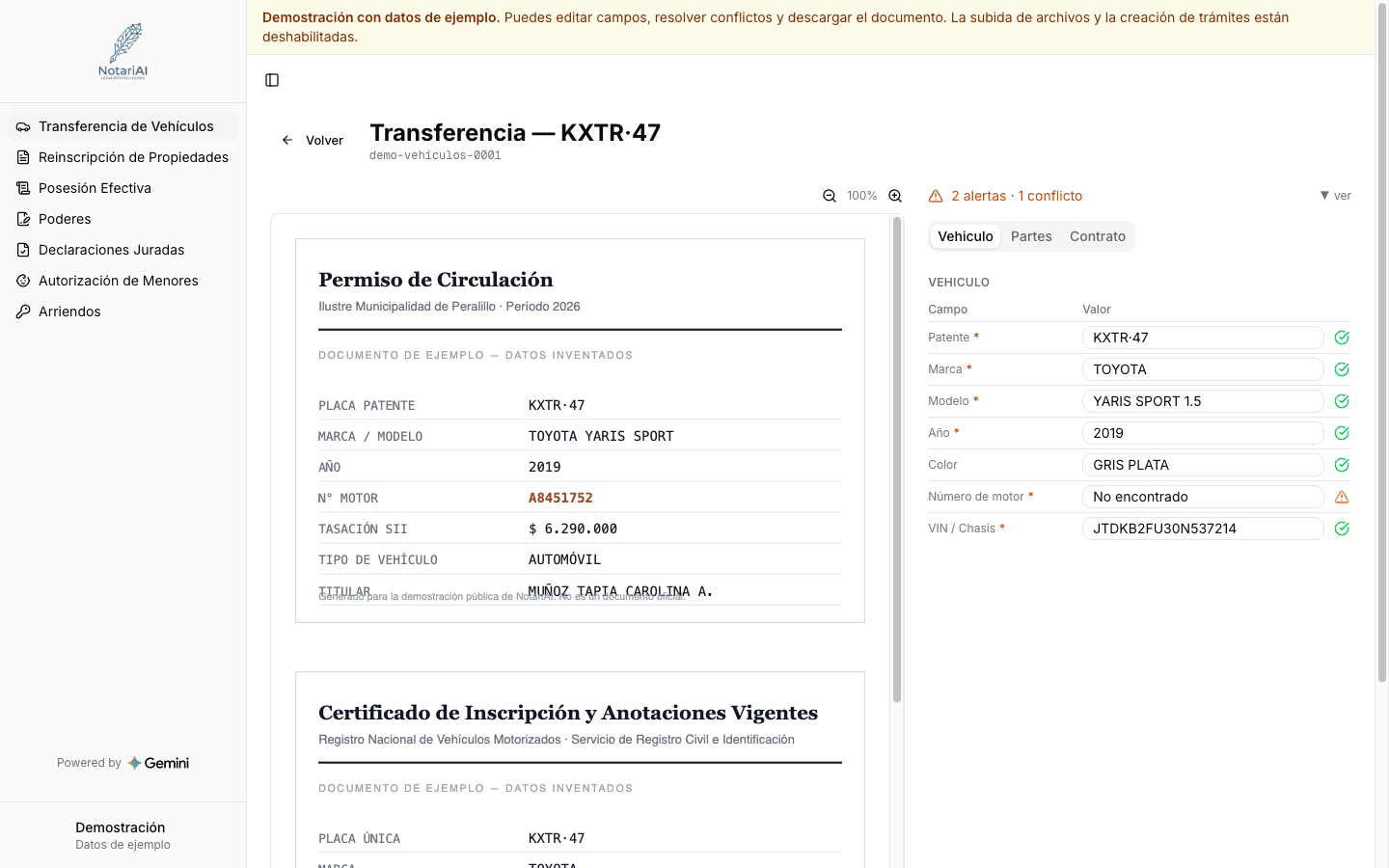This screenshot has width=1389, height=868.
Task: Click the warning triangle next to 2 alertas
Action: click(x=936, y=196)
